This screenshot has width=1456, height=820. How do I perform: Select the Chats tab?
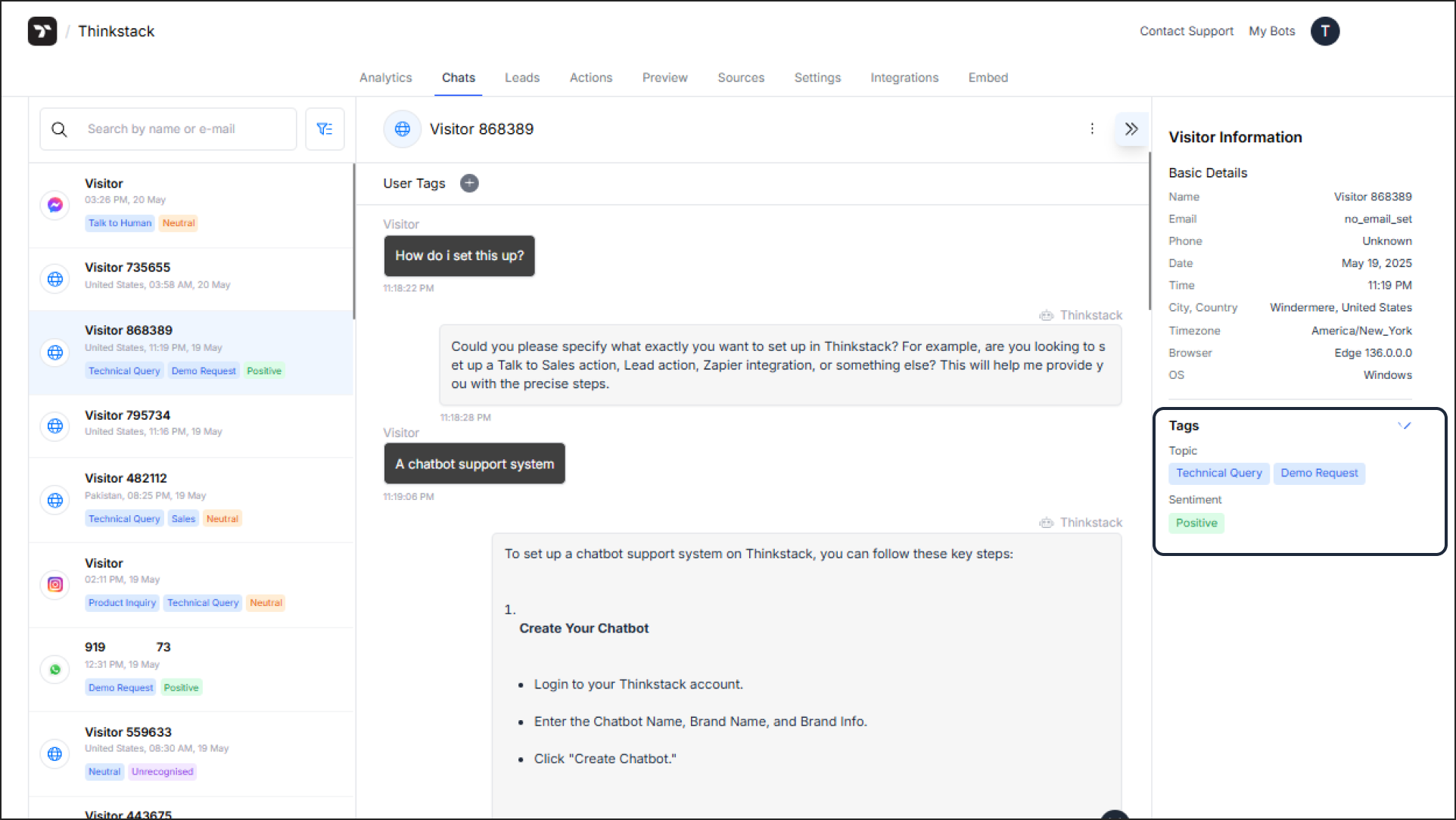pyautogui.click(x=459, y=78)
